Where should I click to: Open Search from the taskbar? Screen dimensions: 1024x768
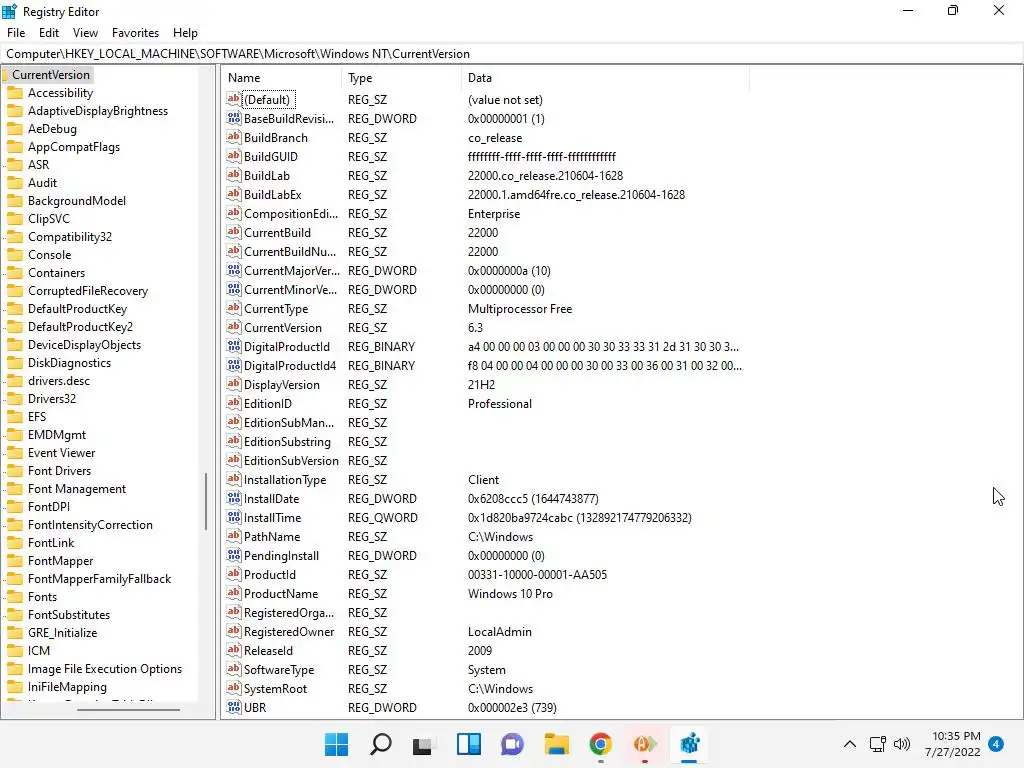[381, 744]
